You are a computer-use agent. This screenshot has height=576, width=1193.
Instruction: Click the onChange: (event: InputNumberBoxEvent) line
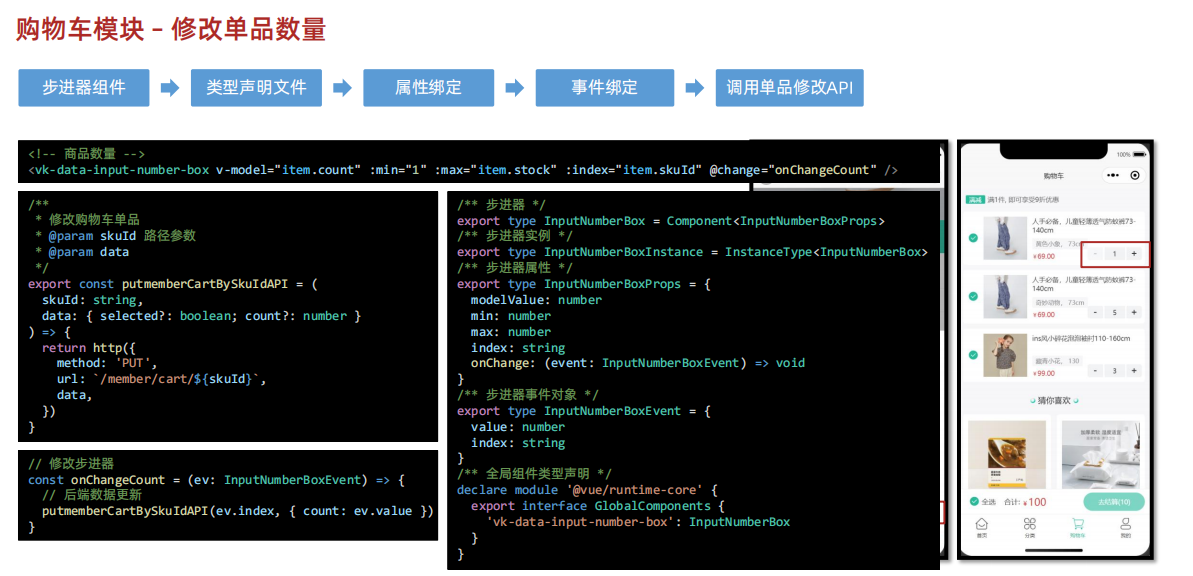point(638,363)
